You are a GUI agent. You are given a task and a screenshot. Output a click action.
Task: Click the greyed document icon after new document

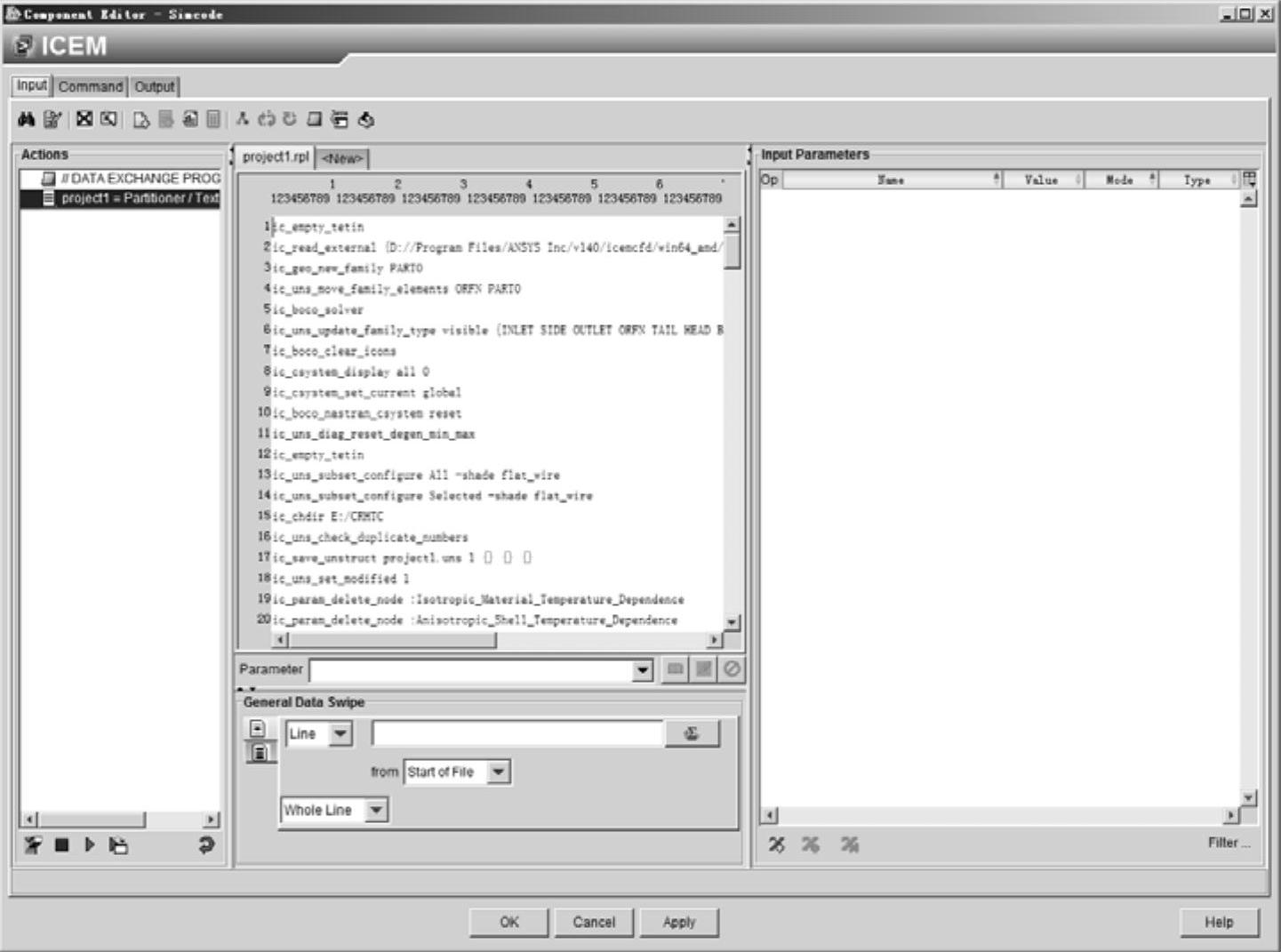click(x=165, y=119)
